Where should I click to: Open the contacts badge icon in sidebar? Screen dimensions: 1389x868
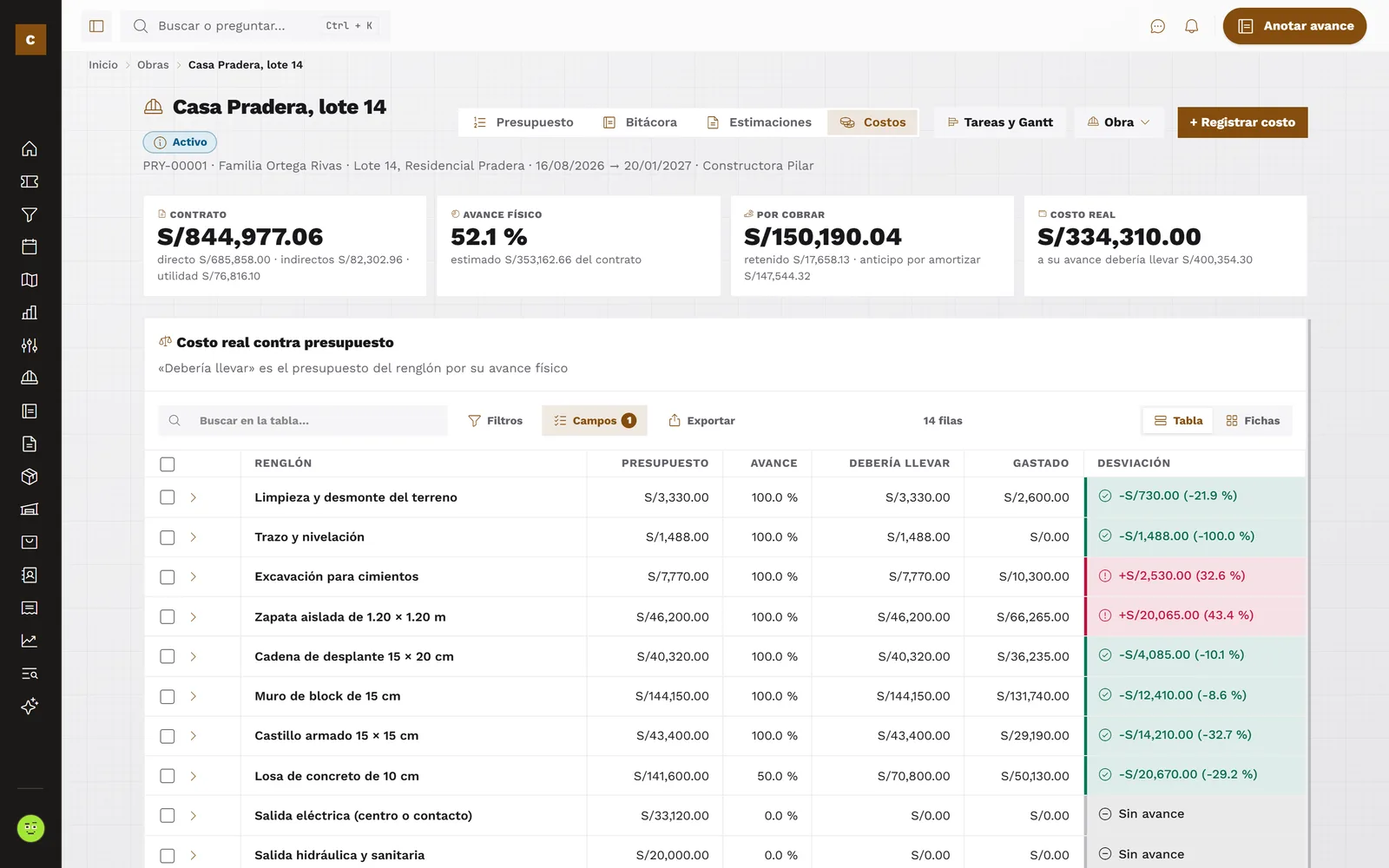(30, 575)
